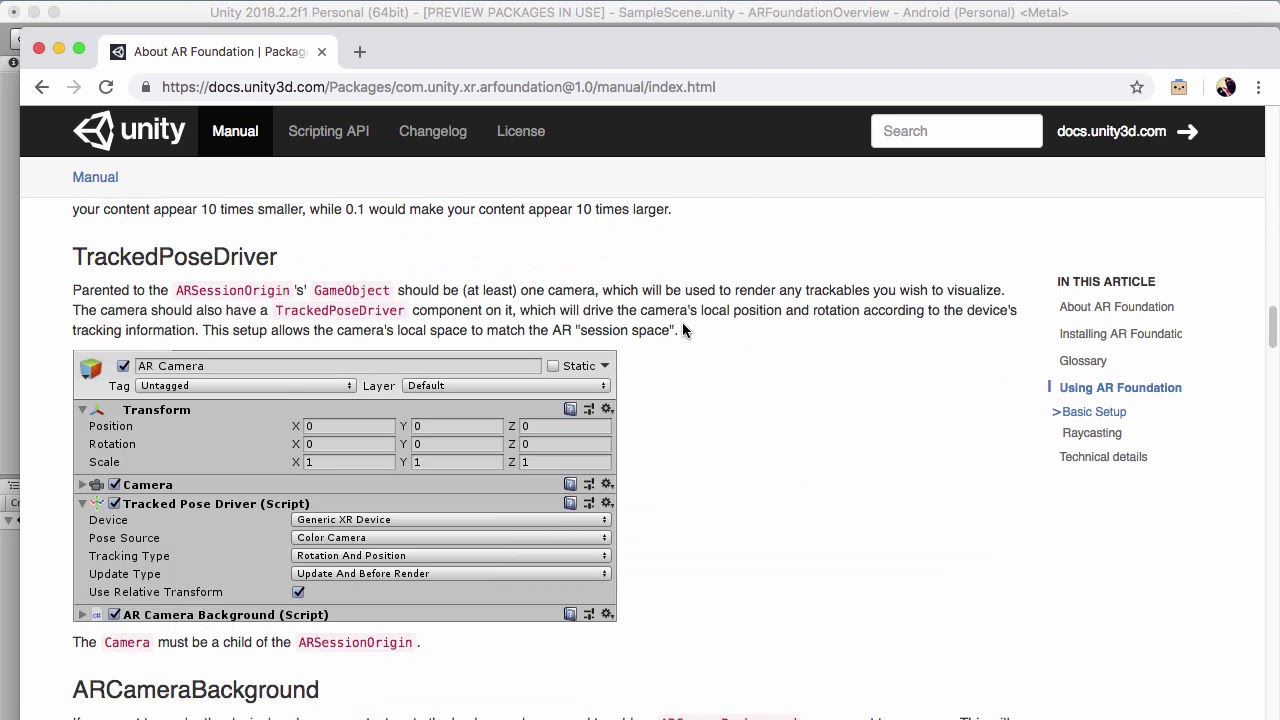
Task: Click the Unity logo in header
Action: click(x=129, y=131)
